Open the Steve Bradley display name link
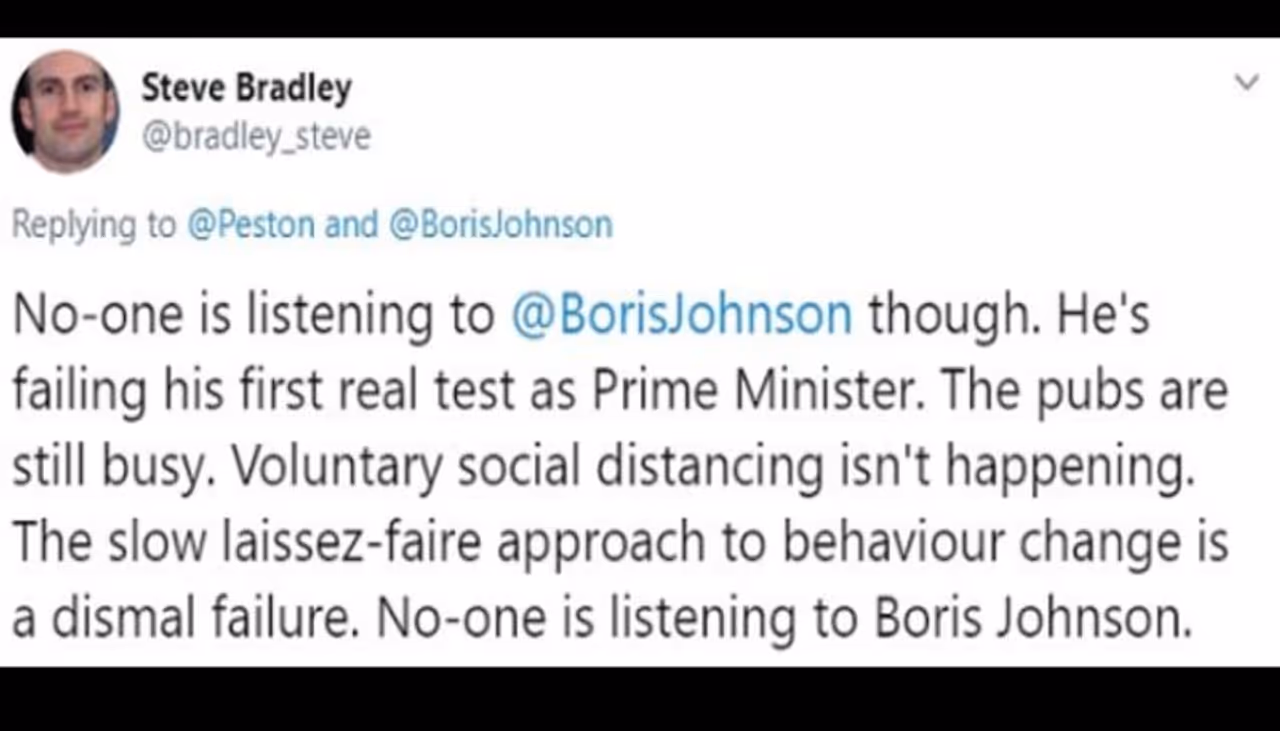The image size is (1280, 731). (x=246, y=89)
